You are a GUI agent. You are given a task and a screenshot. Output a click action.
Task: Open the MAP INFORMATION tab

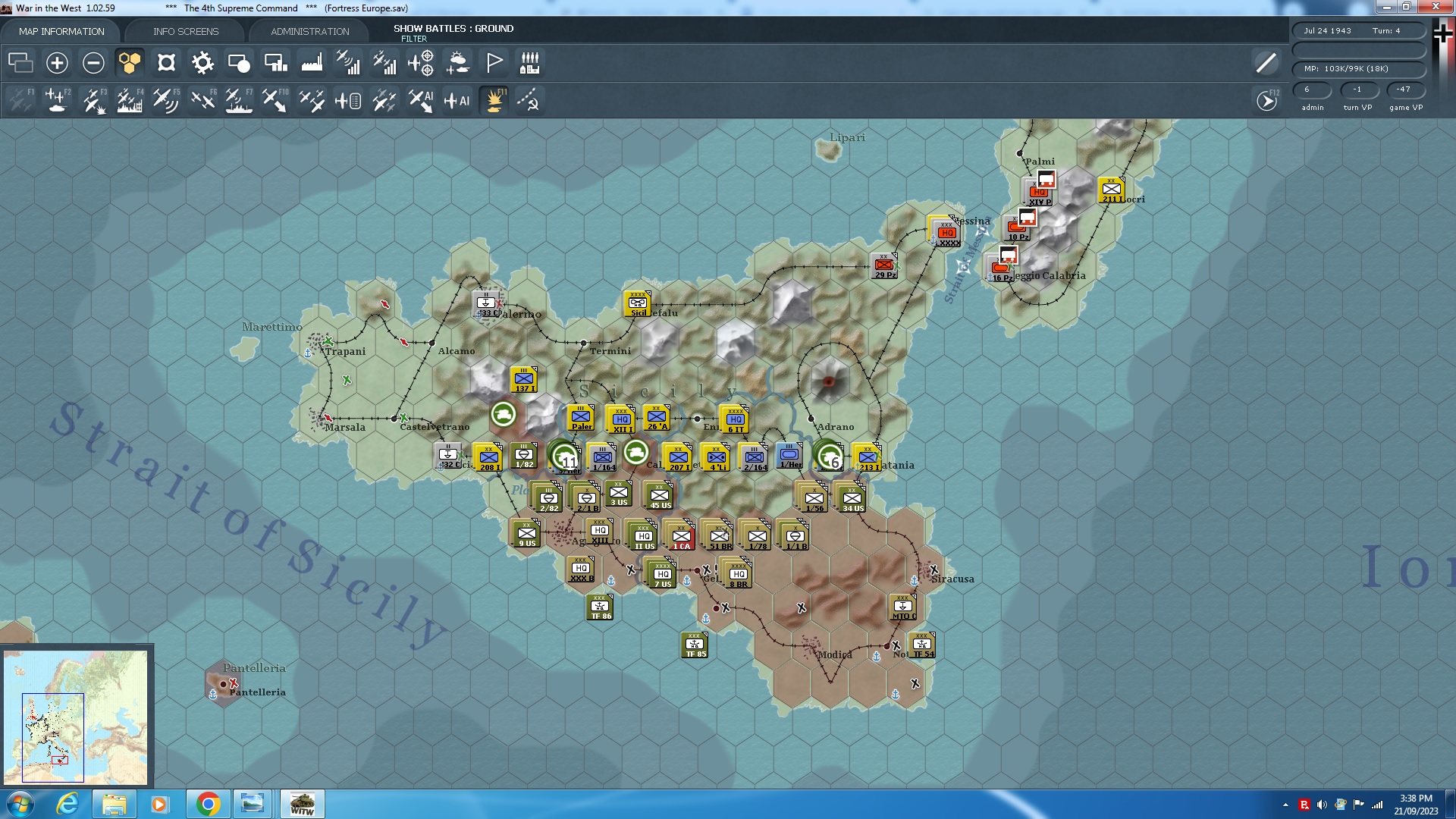pos(61,31)
